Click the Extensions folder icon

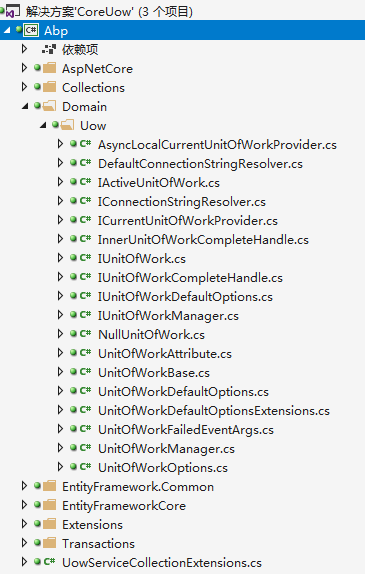coord(49,524)
